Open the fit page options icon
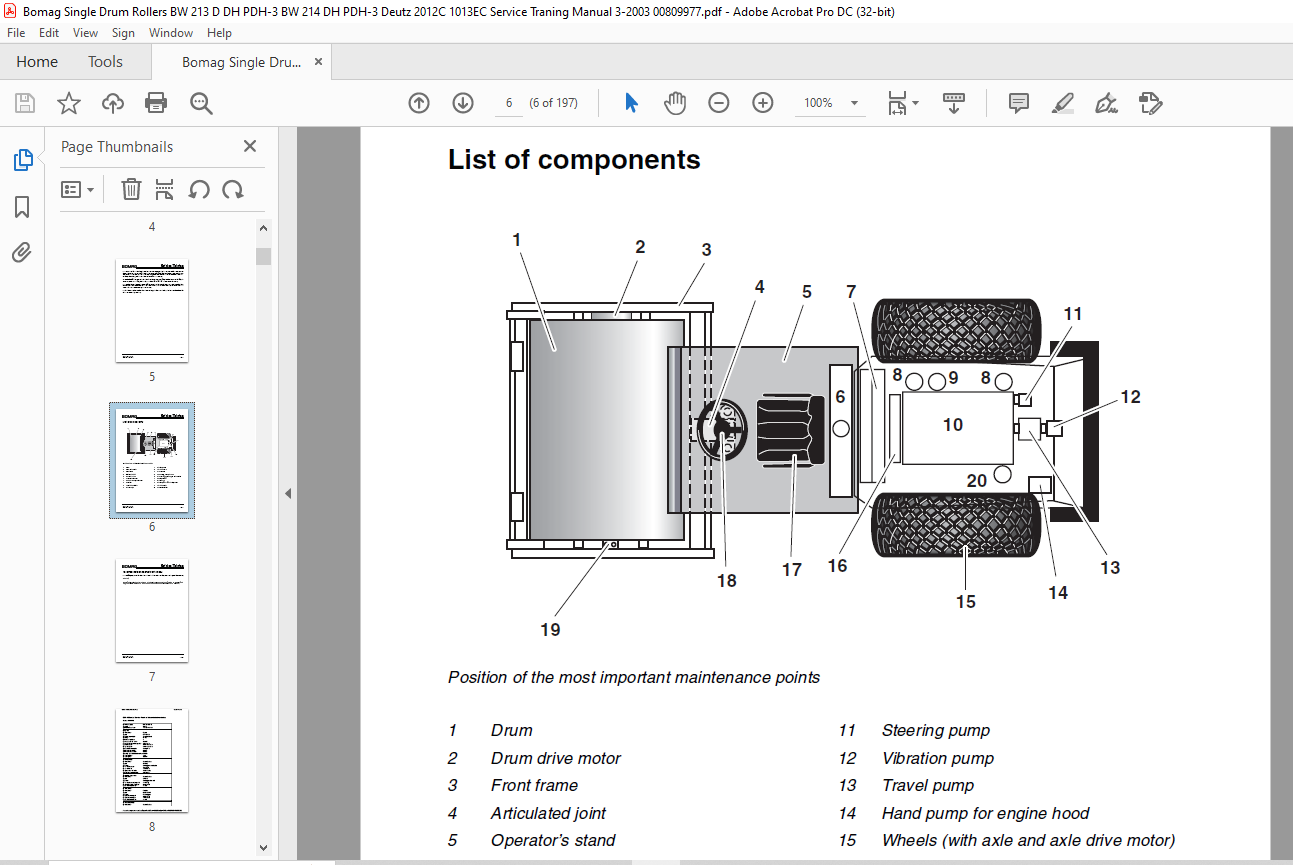1293x865 pixels. [x=897, y=103]
